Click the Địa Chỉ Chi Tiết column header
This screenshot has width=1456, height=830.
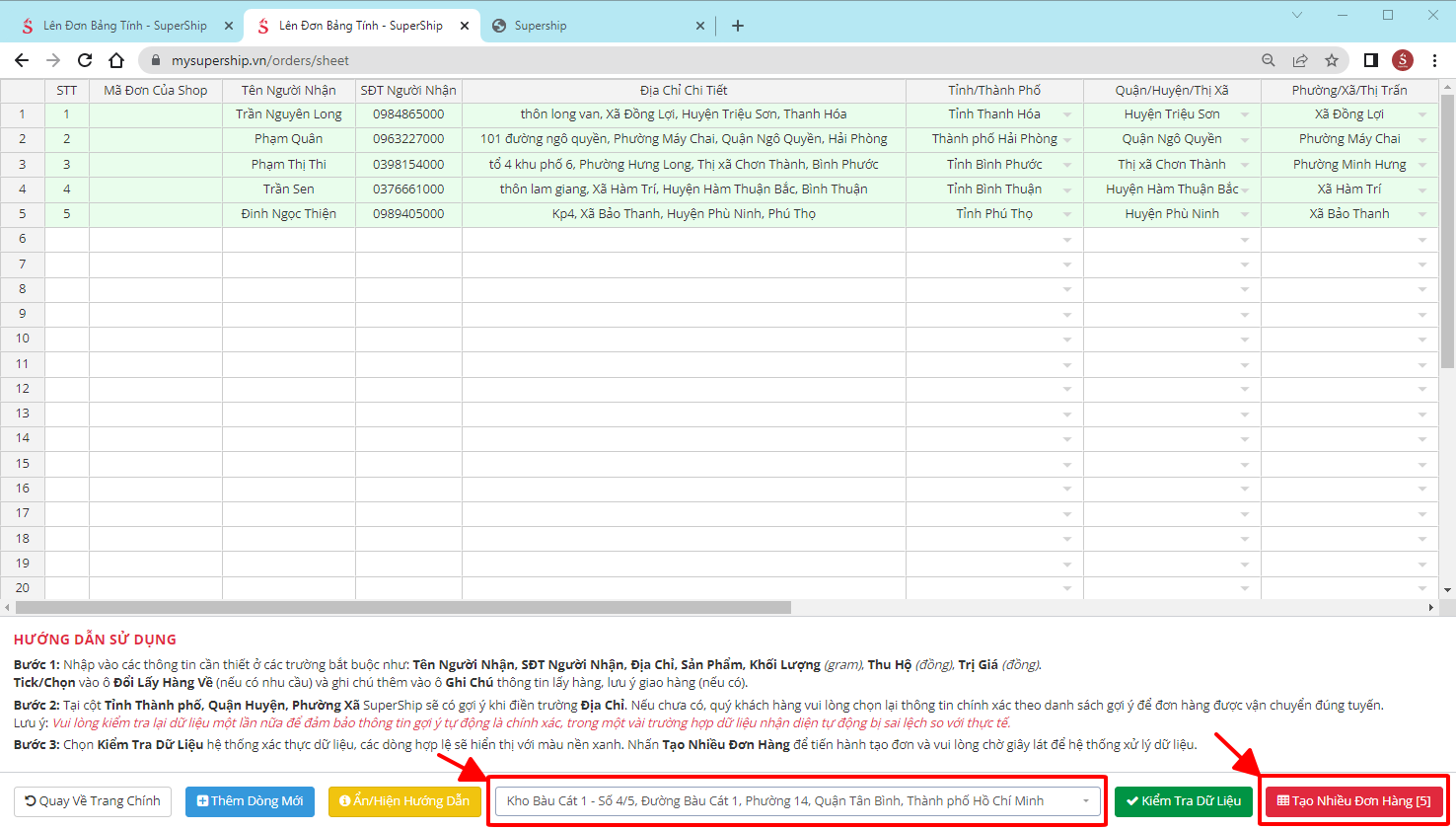click(684, 90)
